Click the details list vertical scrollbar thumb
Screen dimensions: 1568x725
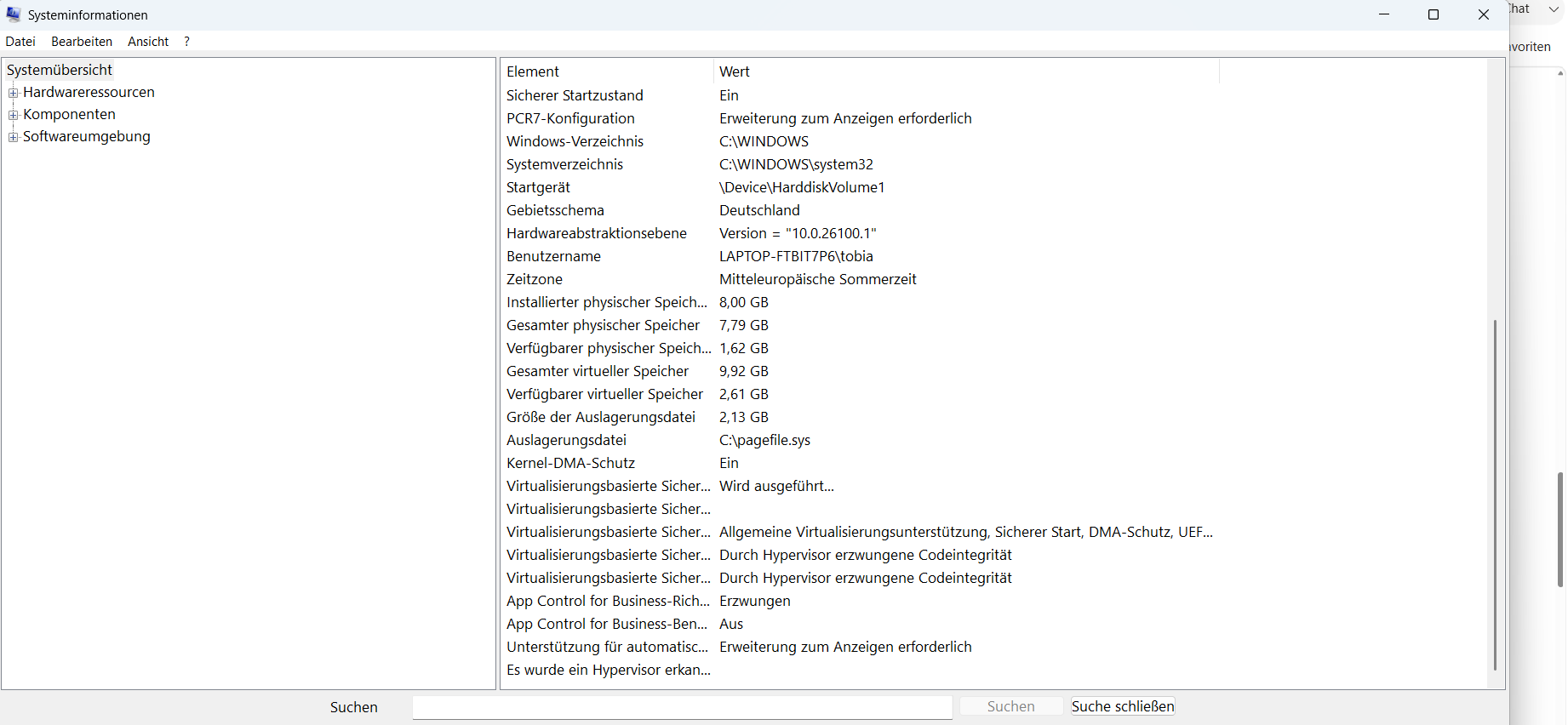tap(1495, 494)
